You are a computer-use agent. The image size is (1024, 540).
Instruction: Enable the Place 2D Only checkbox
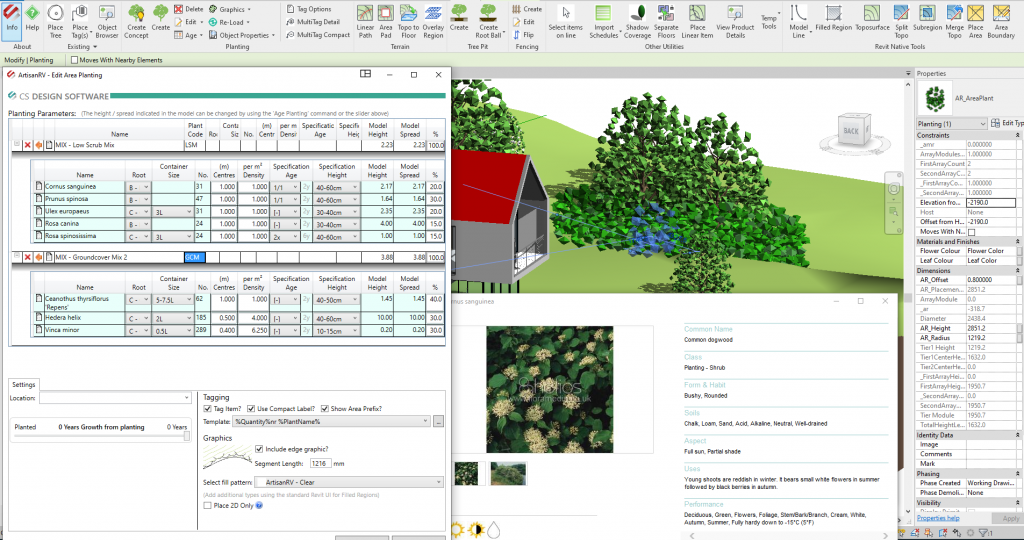point(207,505)
